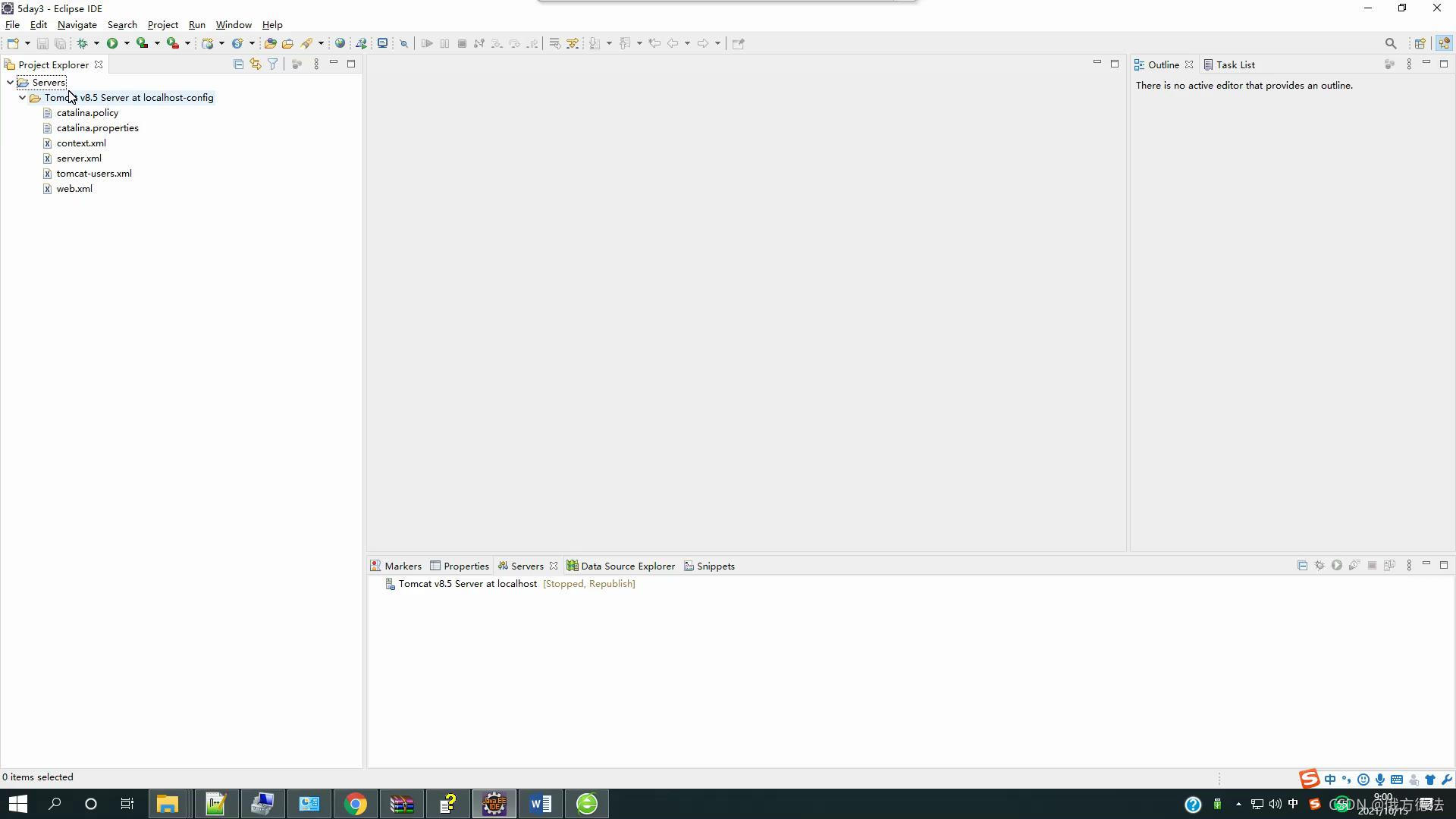Toggle Link with Editor in Project Explorer
Image resolution: width=1456 pixels, height=819 pixels.
point(256,64)
